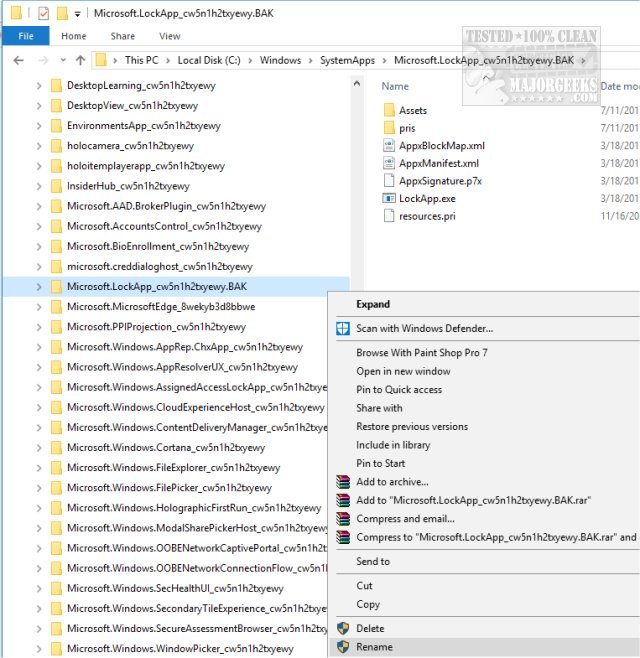Screen dimensions: 640x658
Task: Open the Recent locations dropdown chevron
Action: (63, 60)
